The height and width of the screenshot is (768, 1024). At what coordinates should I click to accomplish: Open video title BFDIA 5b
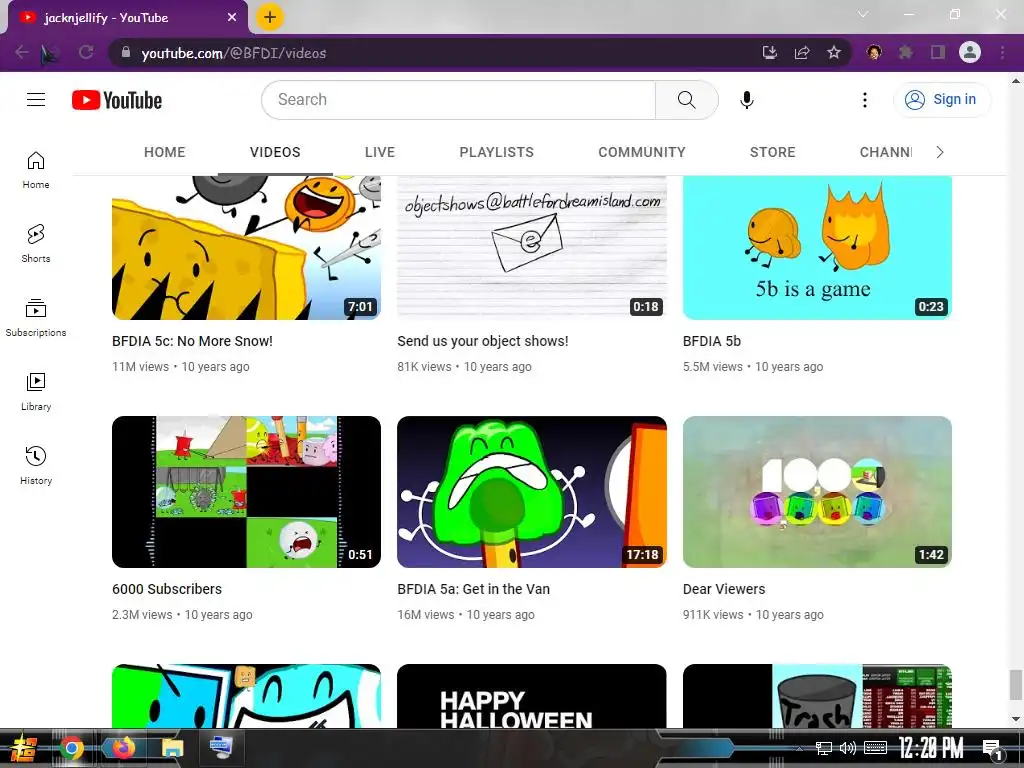[712, 341]
